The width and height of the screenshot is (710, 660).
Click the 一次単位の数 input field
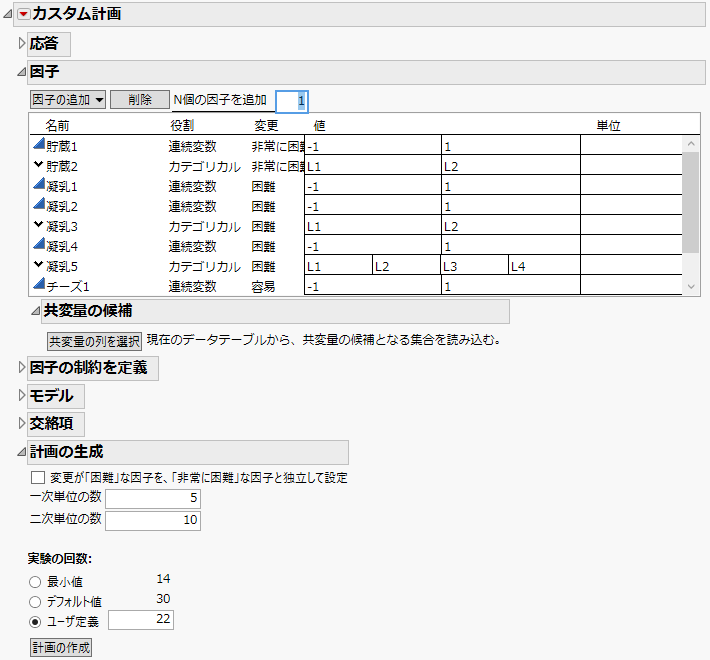click(153, 498)
